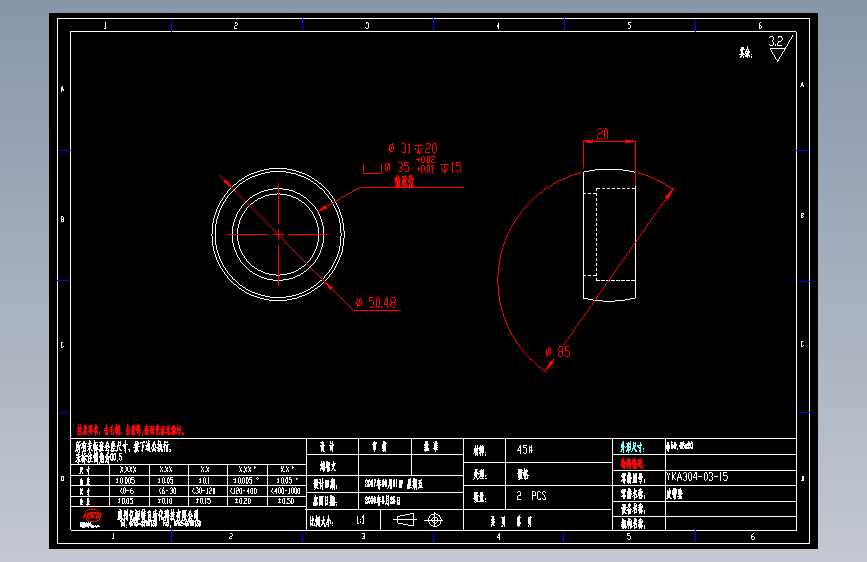Screen dimensions: 867x562
Task: Pick the 20 width dimension above the side view
Action: pyautogui.click(x=602, y=134)
